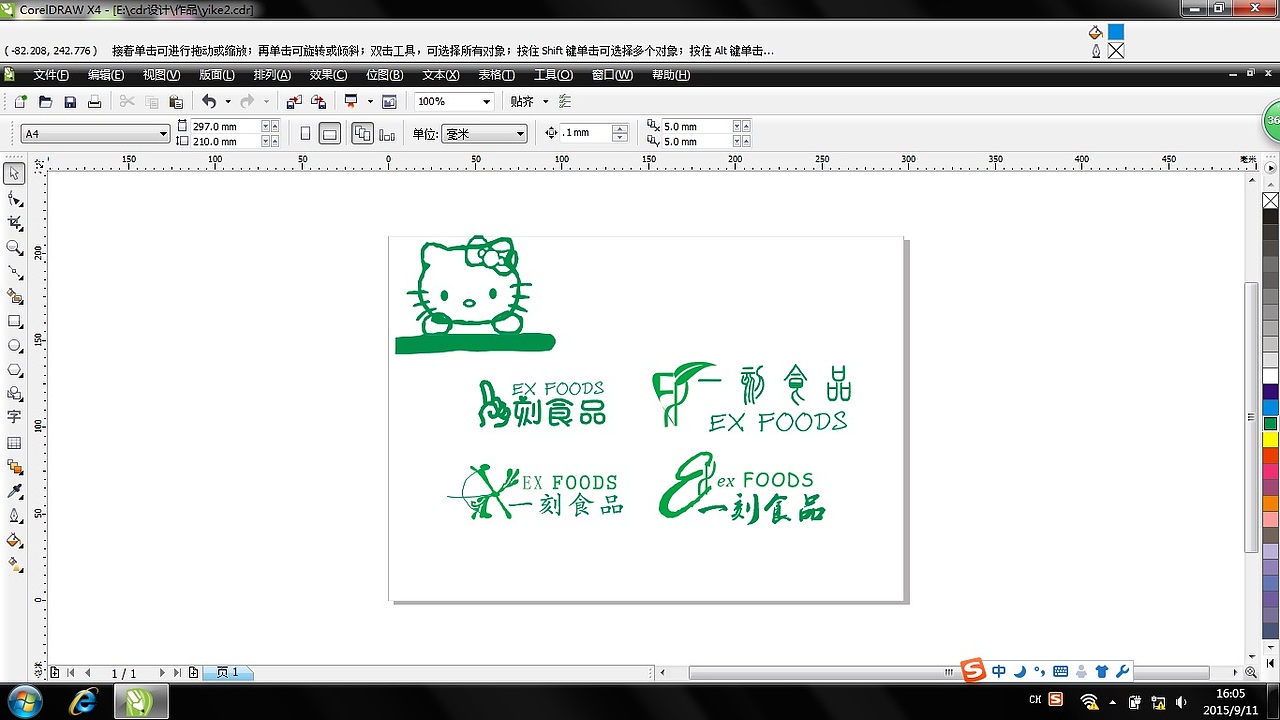Viewport: 1280px width, 720px height.
Task: Set page orientation to portrait
Action: pos(306,133)
